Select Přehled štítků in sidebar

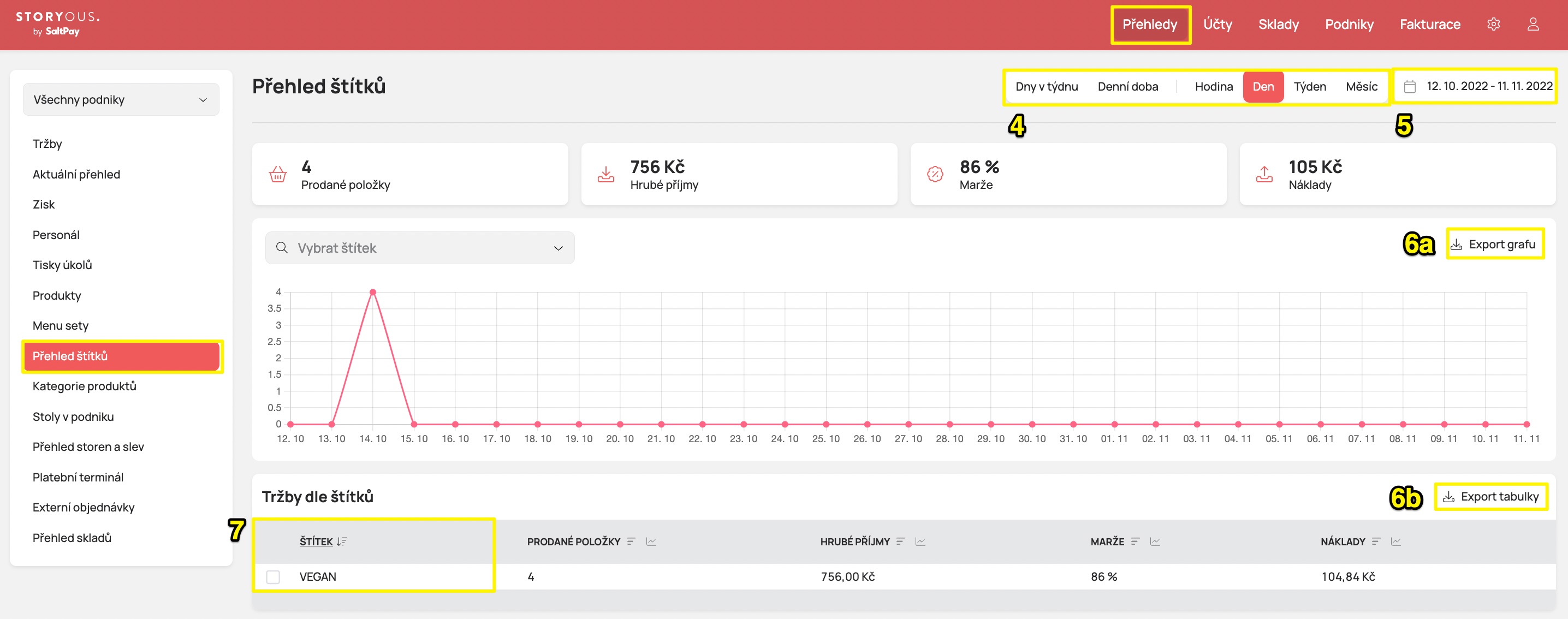[x=121, y=356]
